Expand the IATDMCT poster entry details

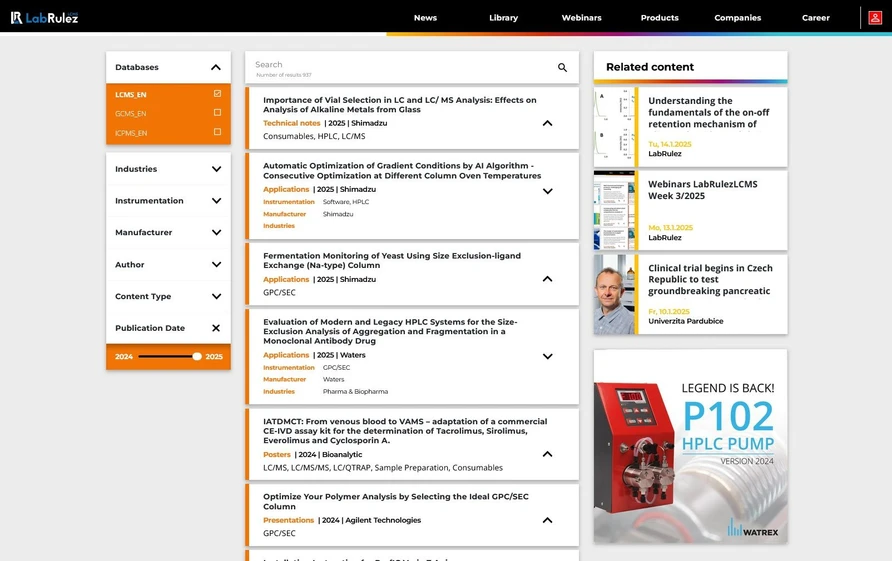tap(547, 454)
